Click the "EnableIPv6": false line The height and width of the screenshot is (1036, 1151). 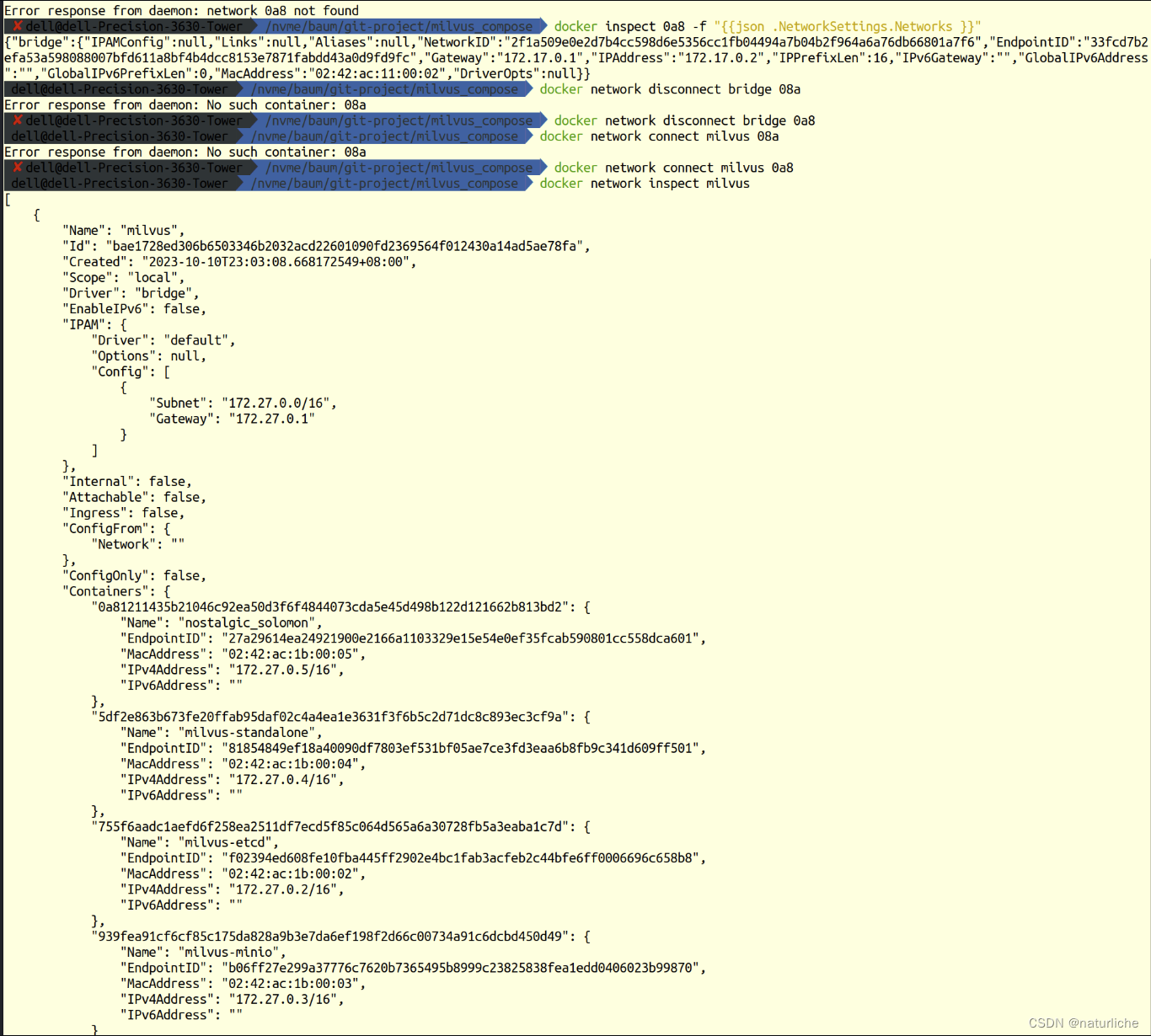(134, 309)
